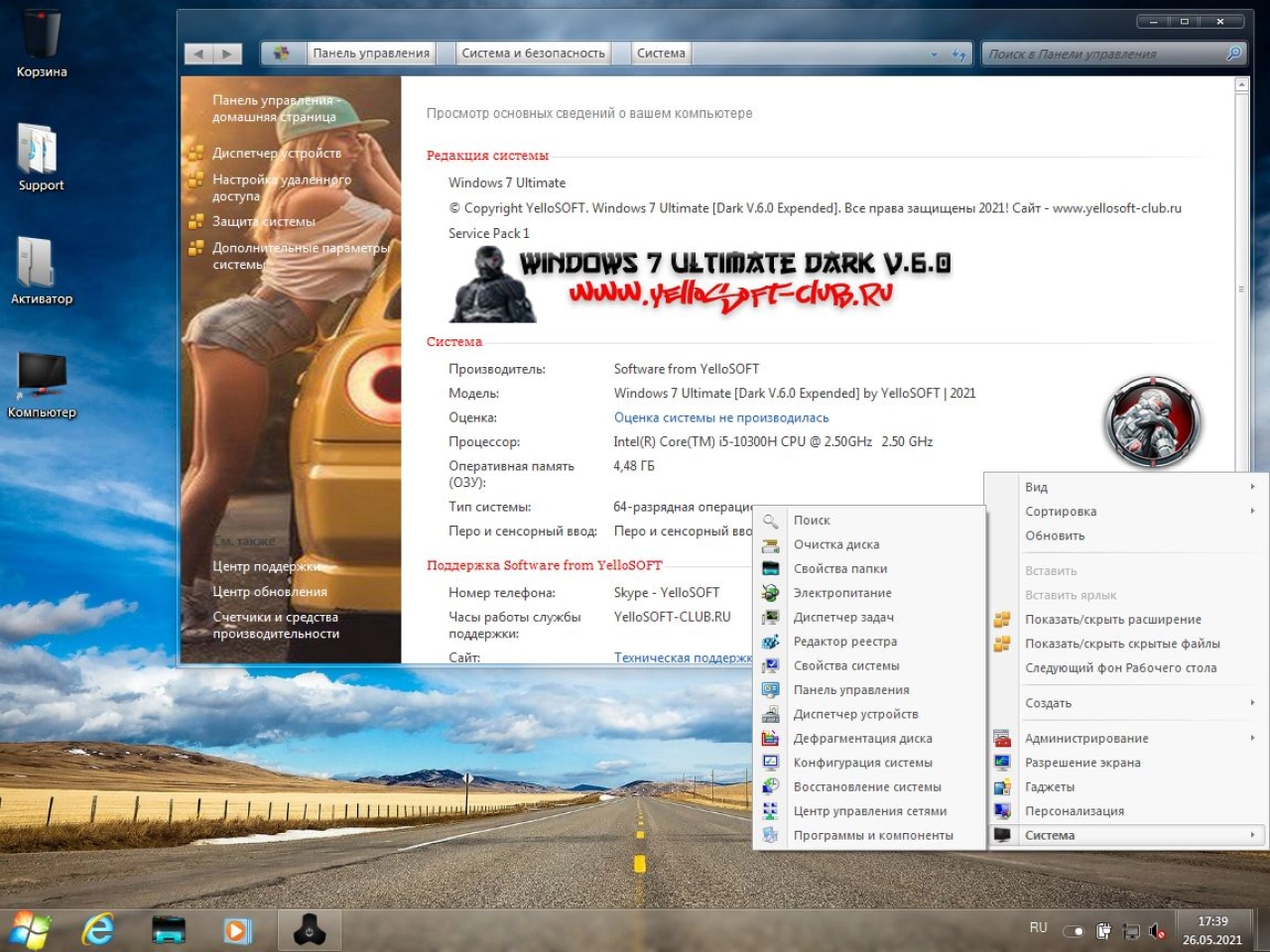Viewport: 1270px width, 952px height.
Task: Toggle Показать/скрыть расширение
Action: pos(1113,620)
